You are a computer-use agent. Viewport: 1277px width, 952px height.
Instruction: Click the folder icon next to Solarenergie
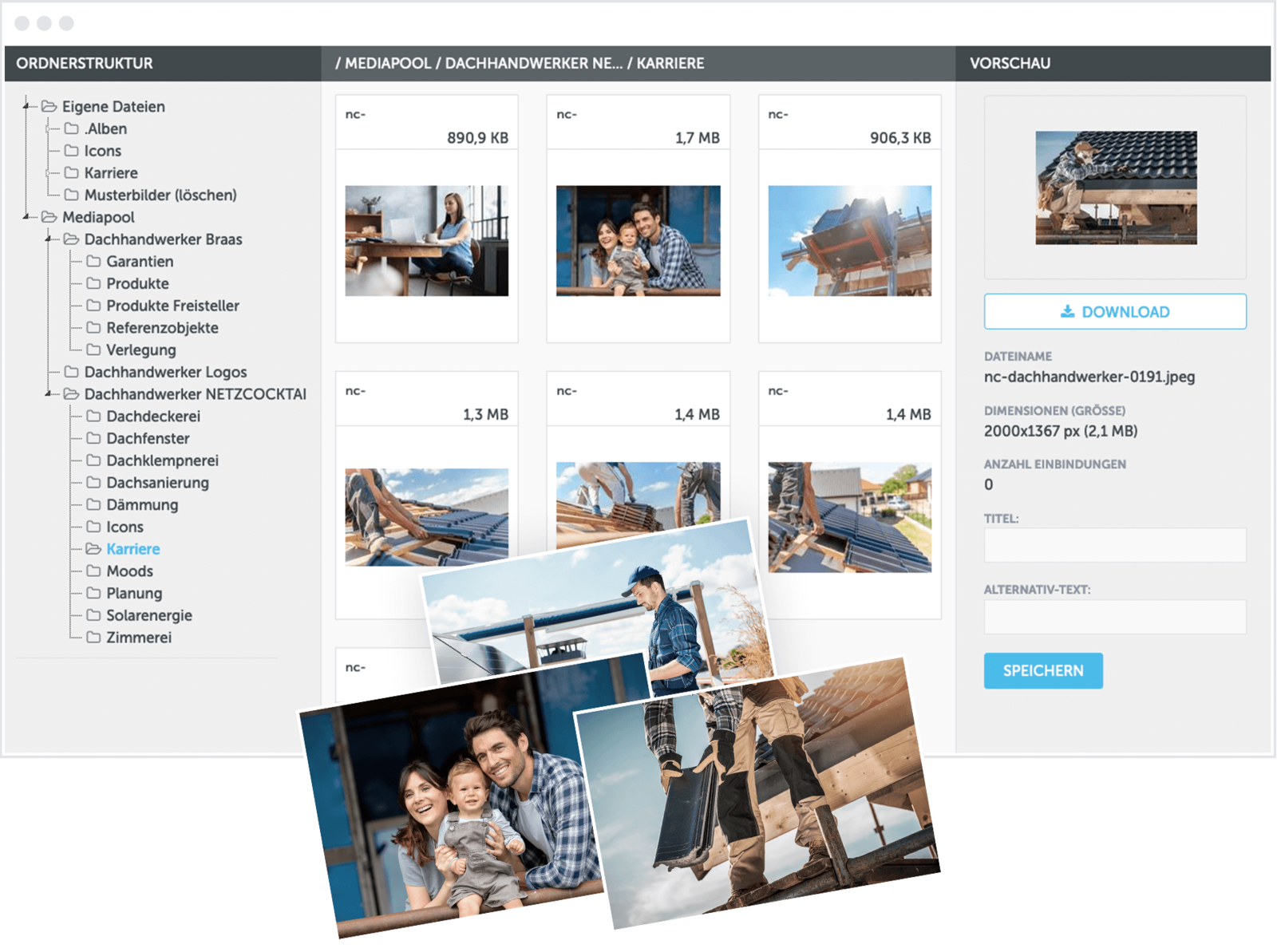[93, 615]
